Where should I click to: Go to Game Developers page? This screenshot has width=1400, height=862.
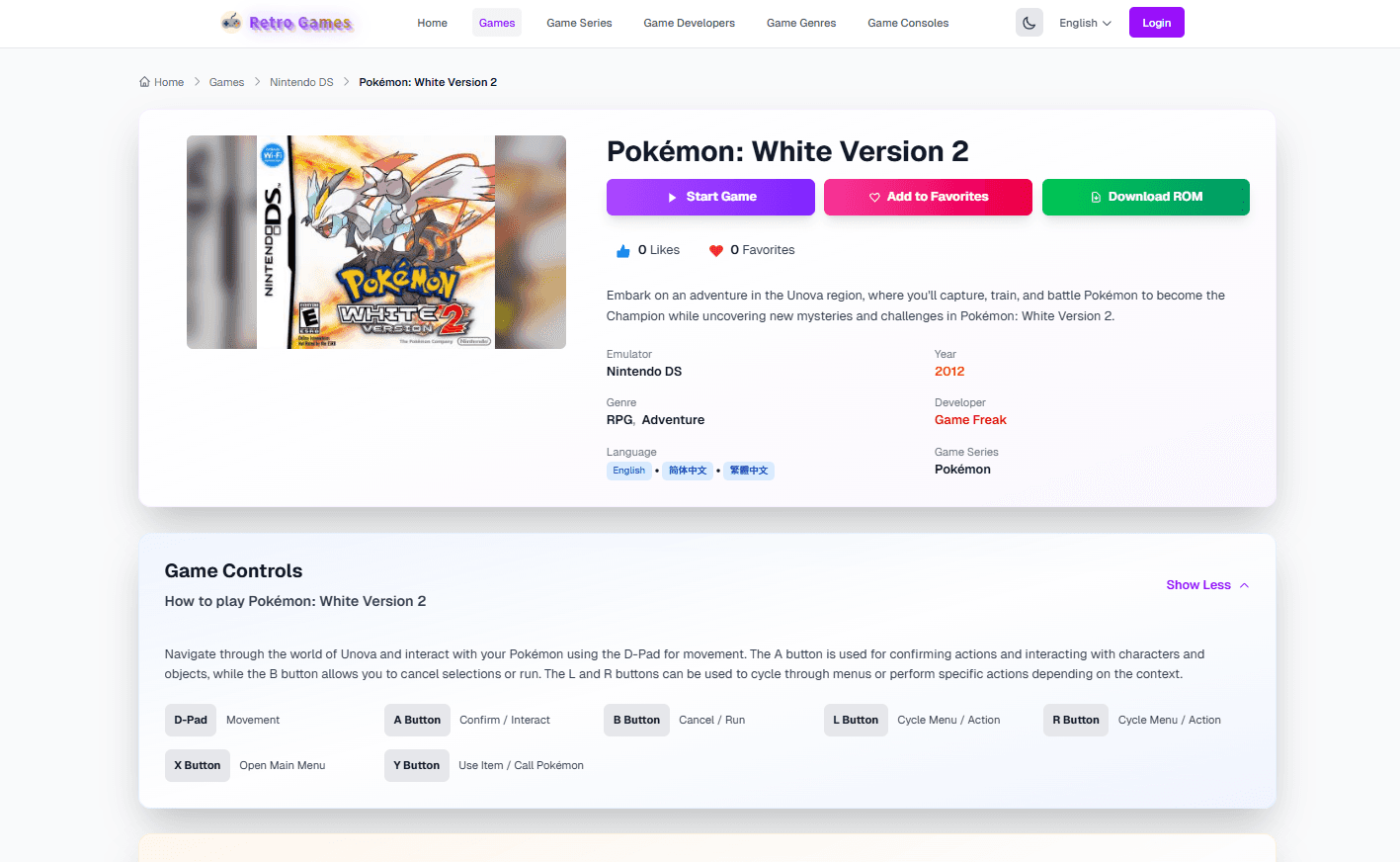coord(689,23)
